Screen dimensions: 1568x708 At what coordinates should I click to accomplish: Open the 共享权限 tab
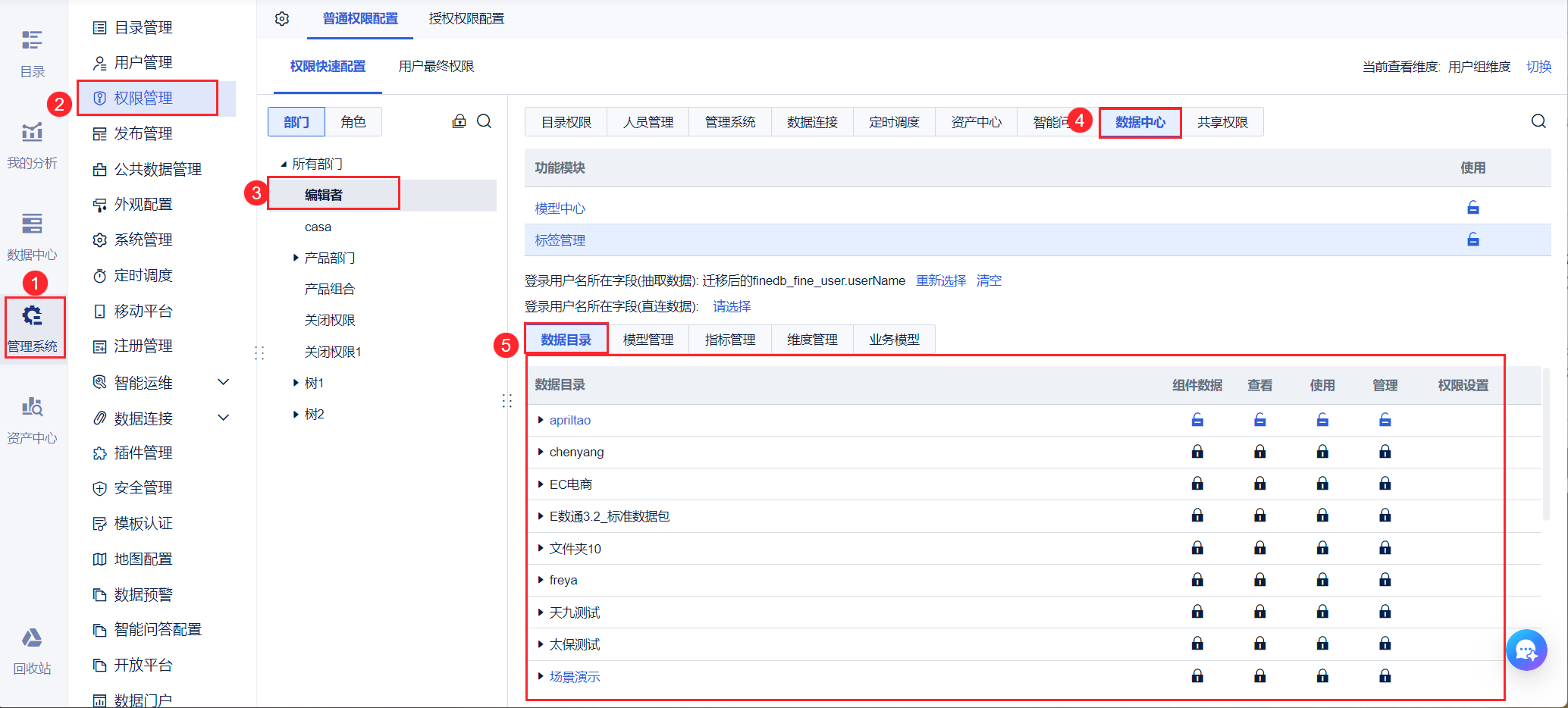click(1222, 122)
